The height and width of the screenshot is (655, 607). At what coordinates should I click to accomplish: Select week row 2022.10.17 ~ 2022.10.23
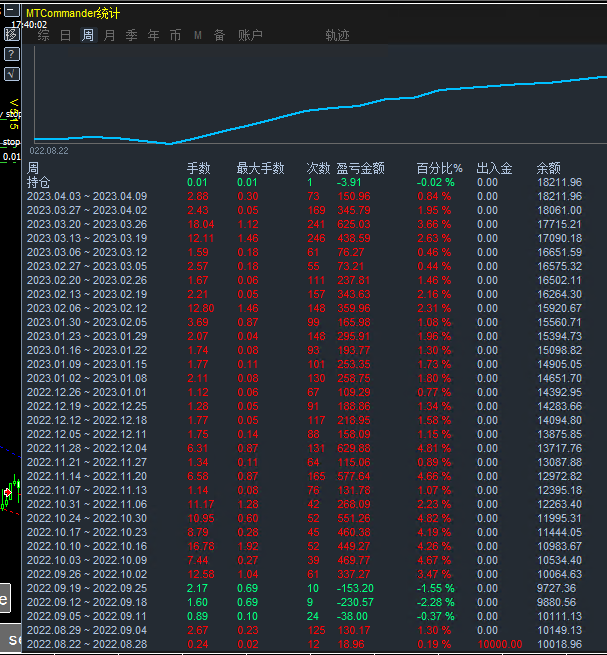pyautogui.click(x=304, y=532)
